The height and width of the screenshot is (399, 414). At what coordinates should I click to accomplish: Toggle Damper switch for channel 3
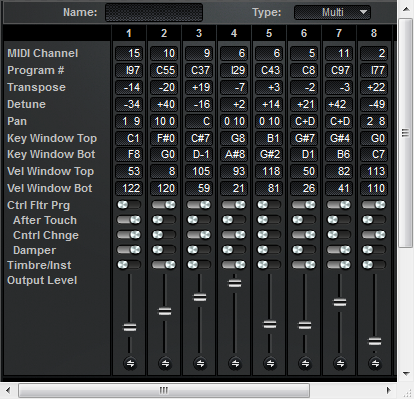tap(199, 250)
